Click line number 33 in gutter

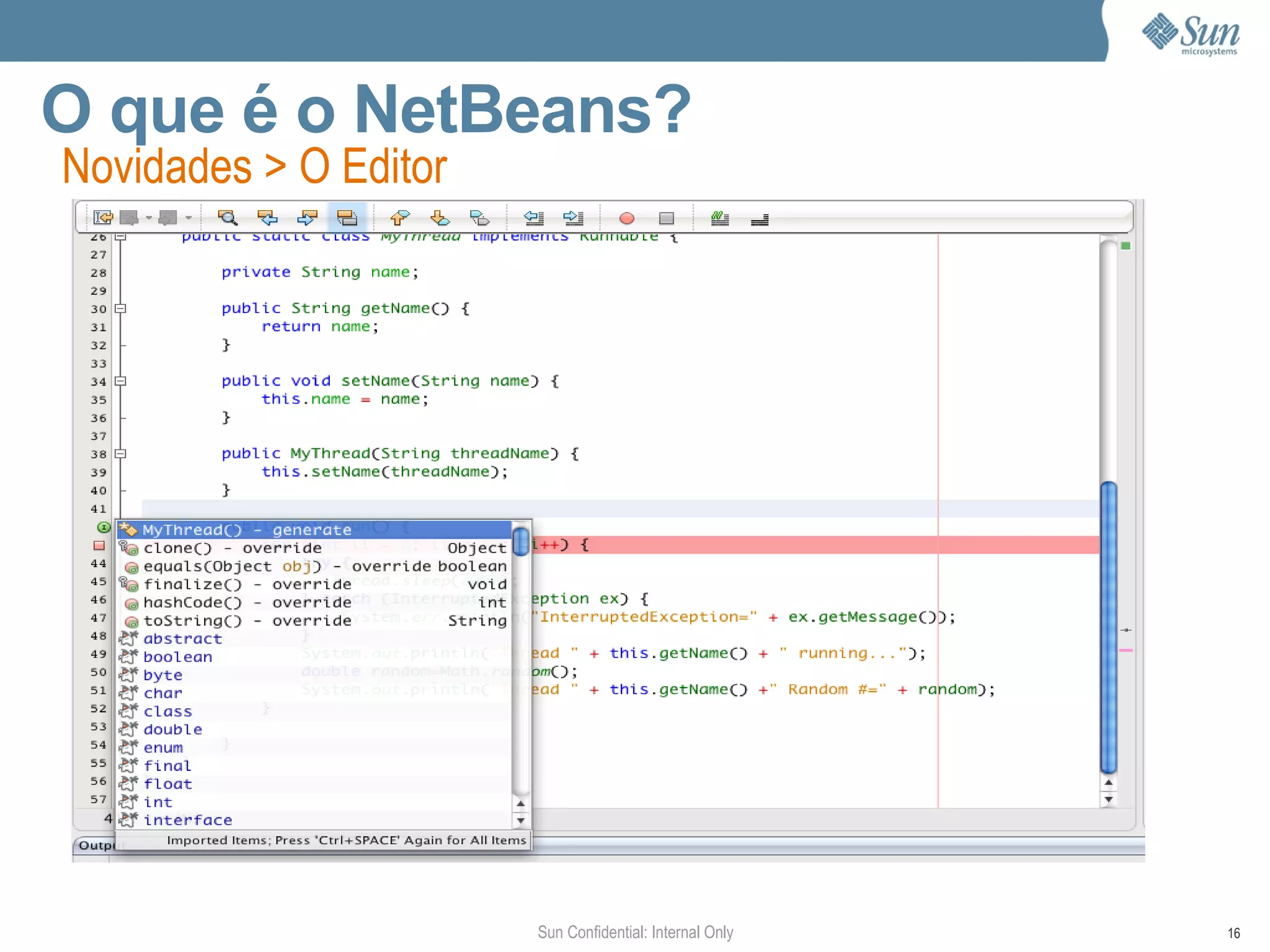(x=99, y=364)
